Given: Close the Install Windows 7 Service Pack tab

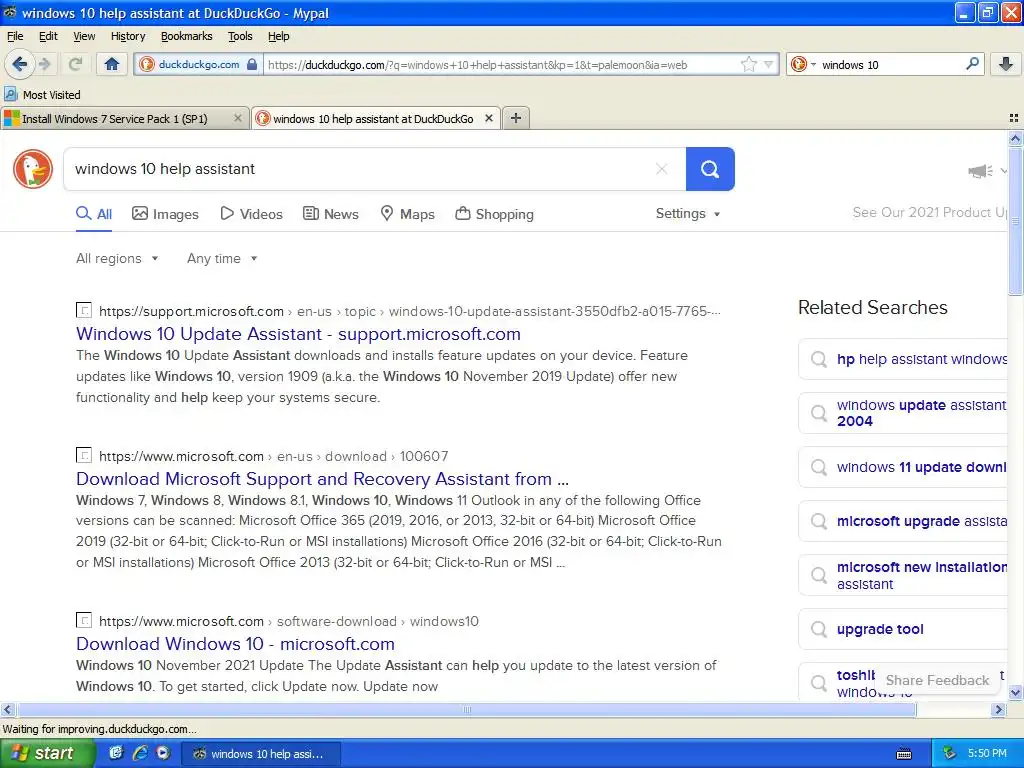Looking at the screenshot, I should [x=238, y=118].
